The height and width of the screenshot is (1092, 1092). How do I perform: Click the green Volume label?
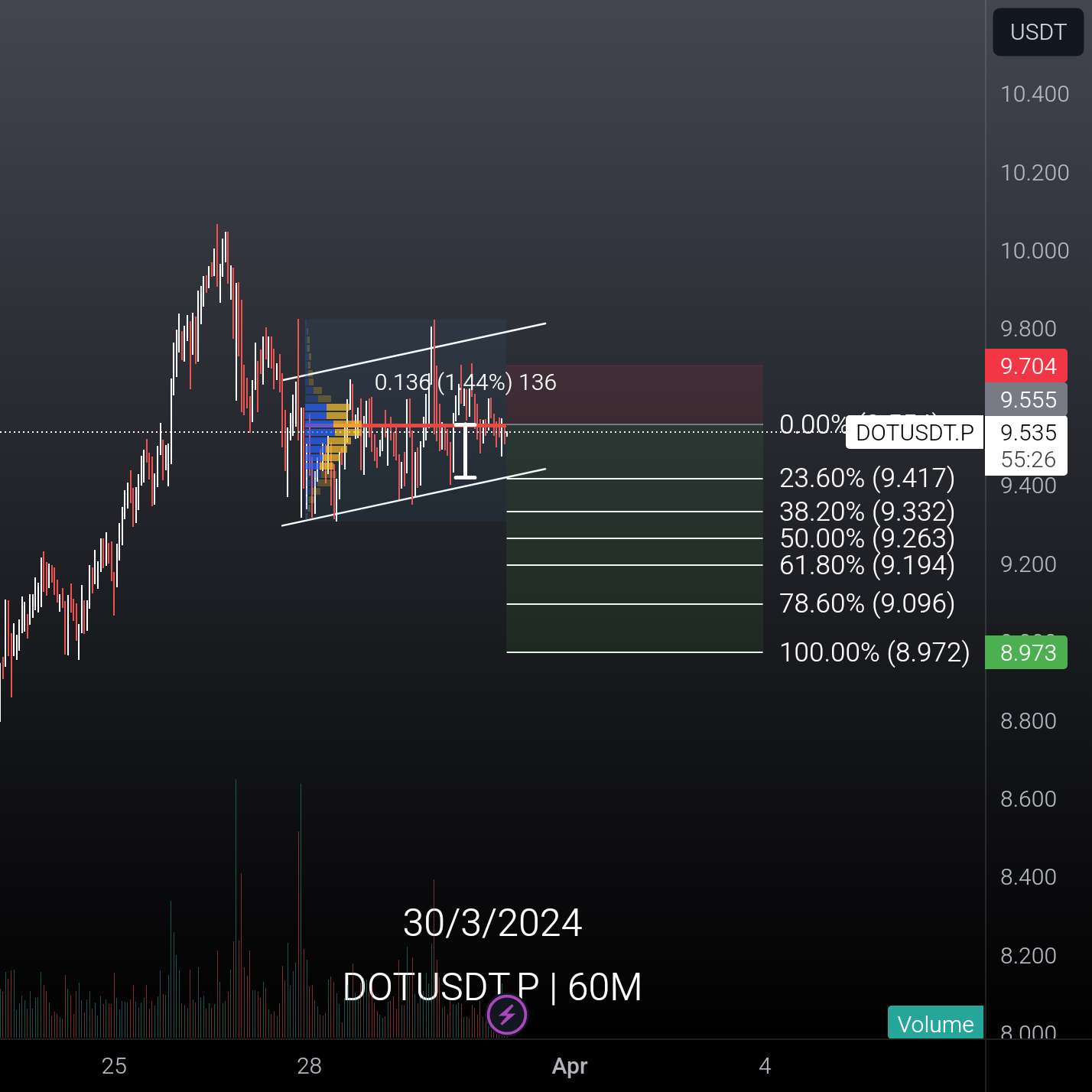[x=935, y=1023]
